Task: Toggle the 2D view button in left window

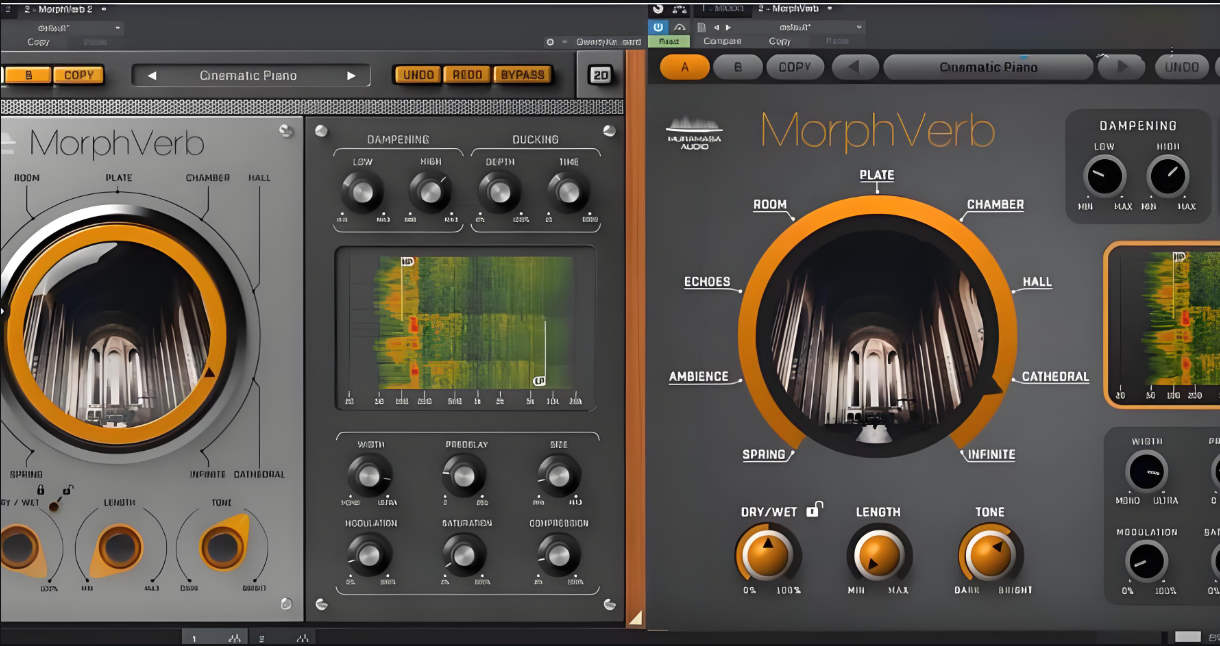Action: tap(601, 75)
